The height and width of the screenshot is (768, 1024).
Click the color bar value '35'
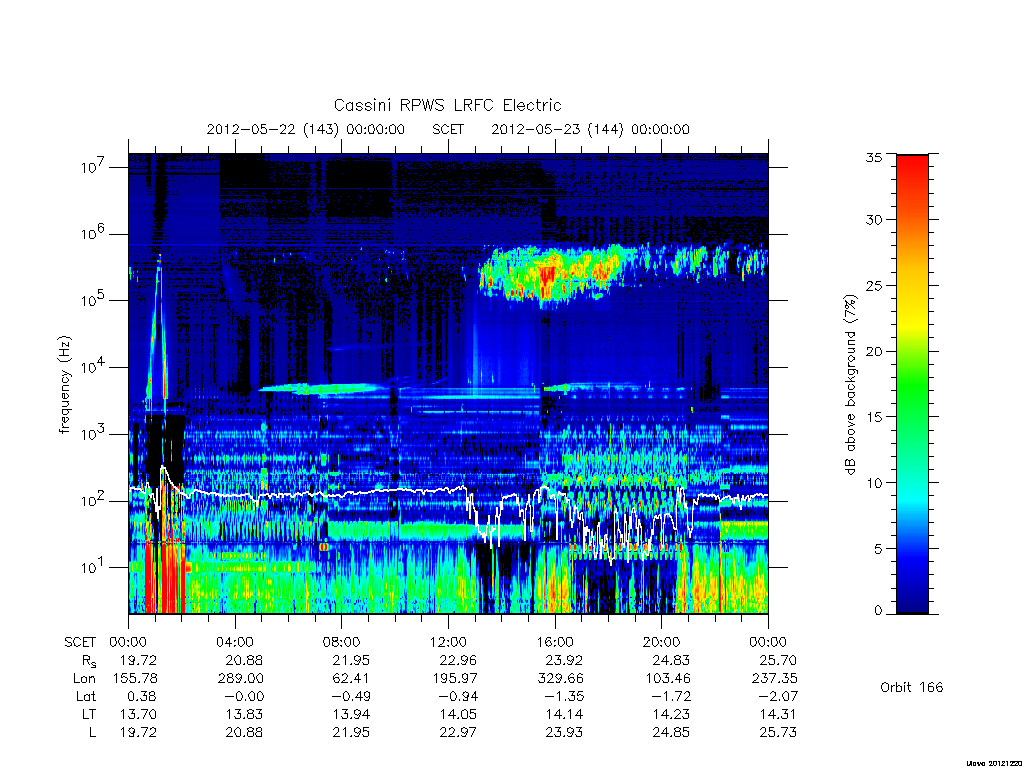pyautogui.click(x=873, y=157)
